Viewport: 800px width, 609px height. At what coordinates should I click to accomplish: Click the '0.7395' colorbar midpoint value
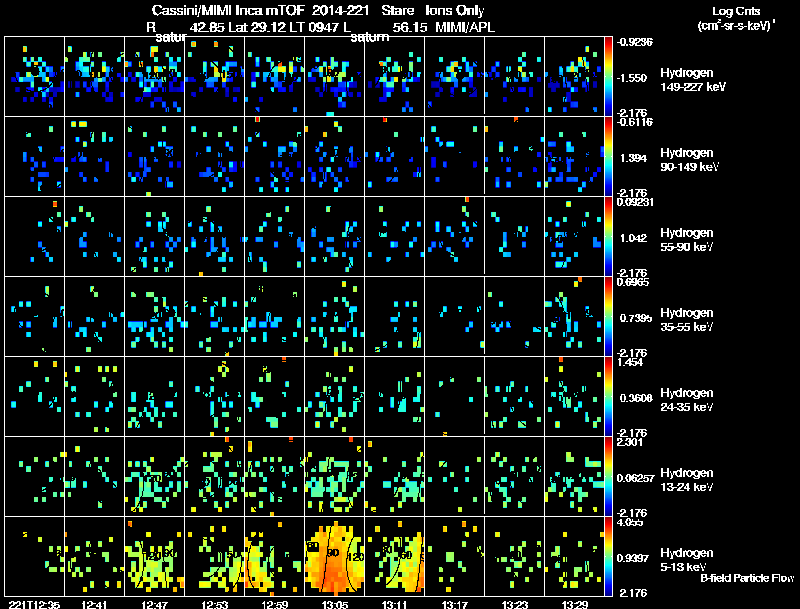click(636, 318)
